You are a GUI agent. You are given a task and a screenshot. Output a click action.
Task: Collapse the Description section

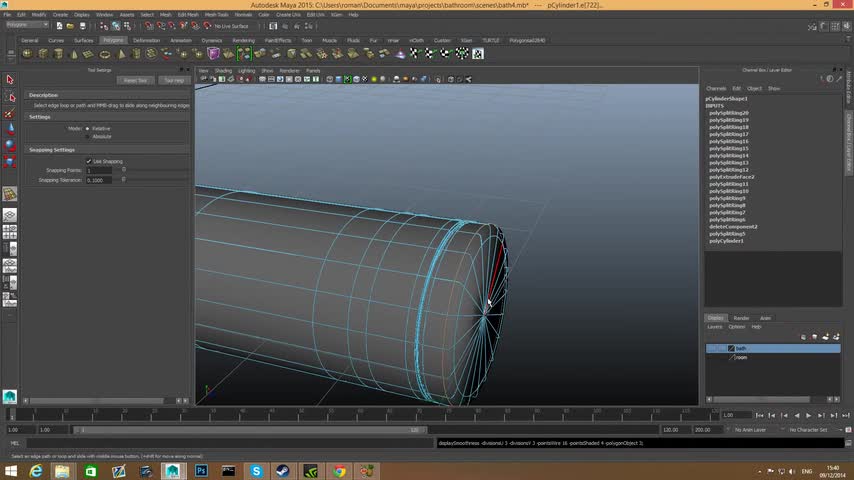43,95
